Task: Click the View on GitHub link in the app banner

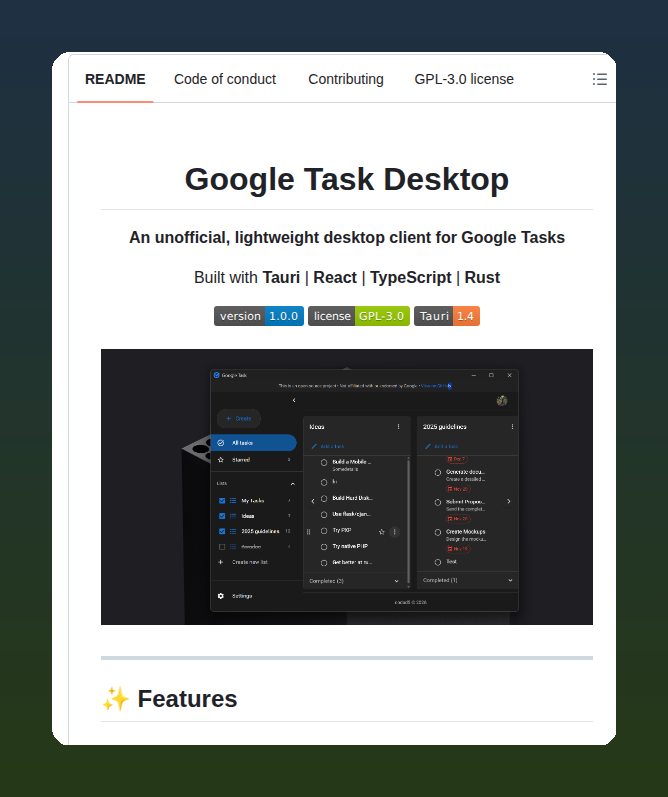Action: (x=436, y=386)
